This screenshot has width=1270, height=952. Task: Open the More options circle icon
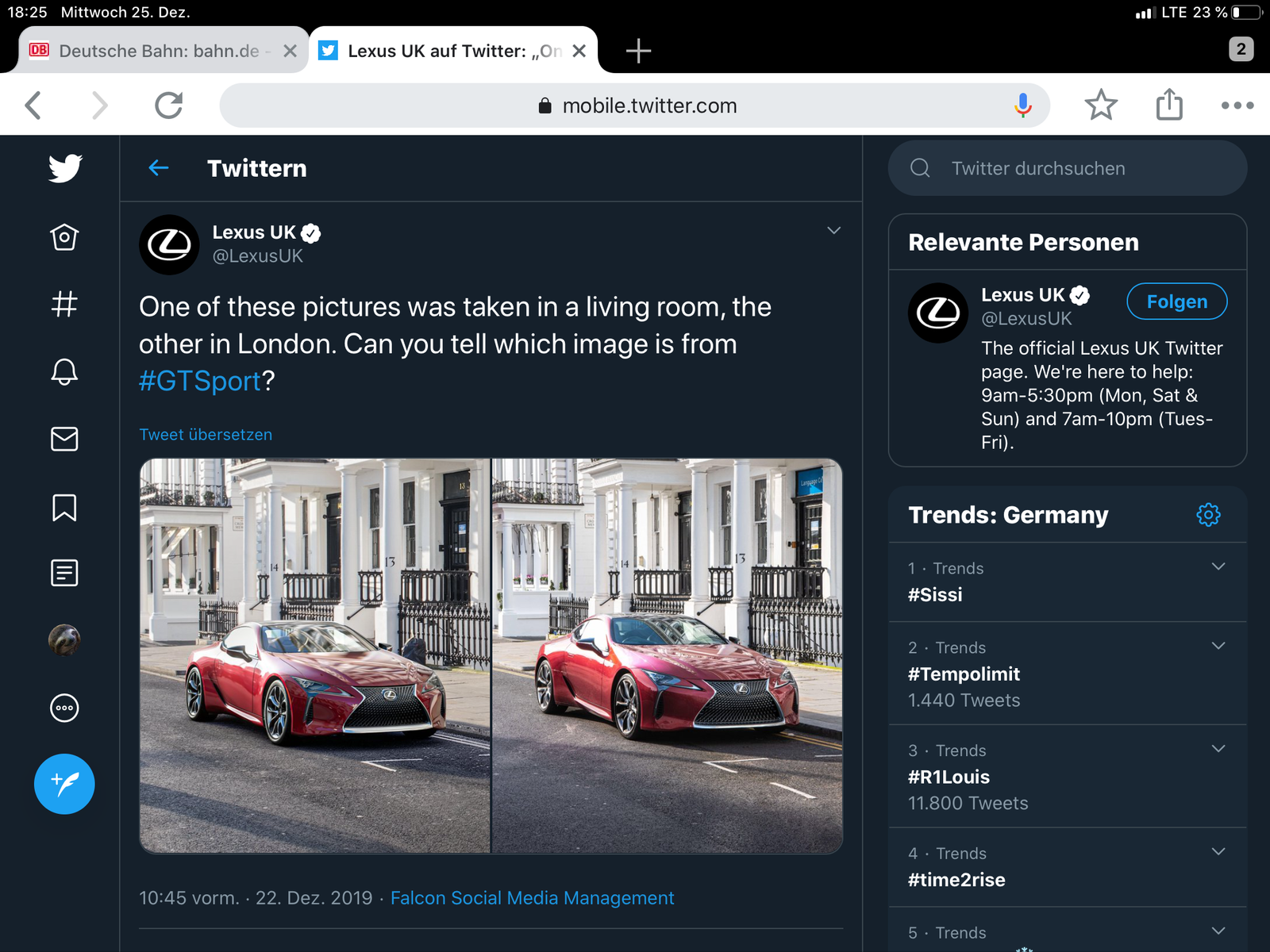[64, 708]
